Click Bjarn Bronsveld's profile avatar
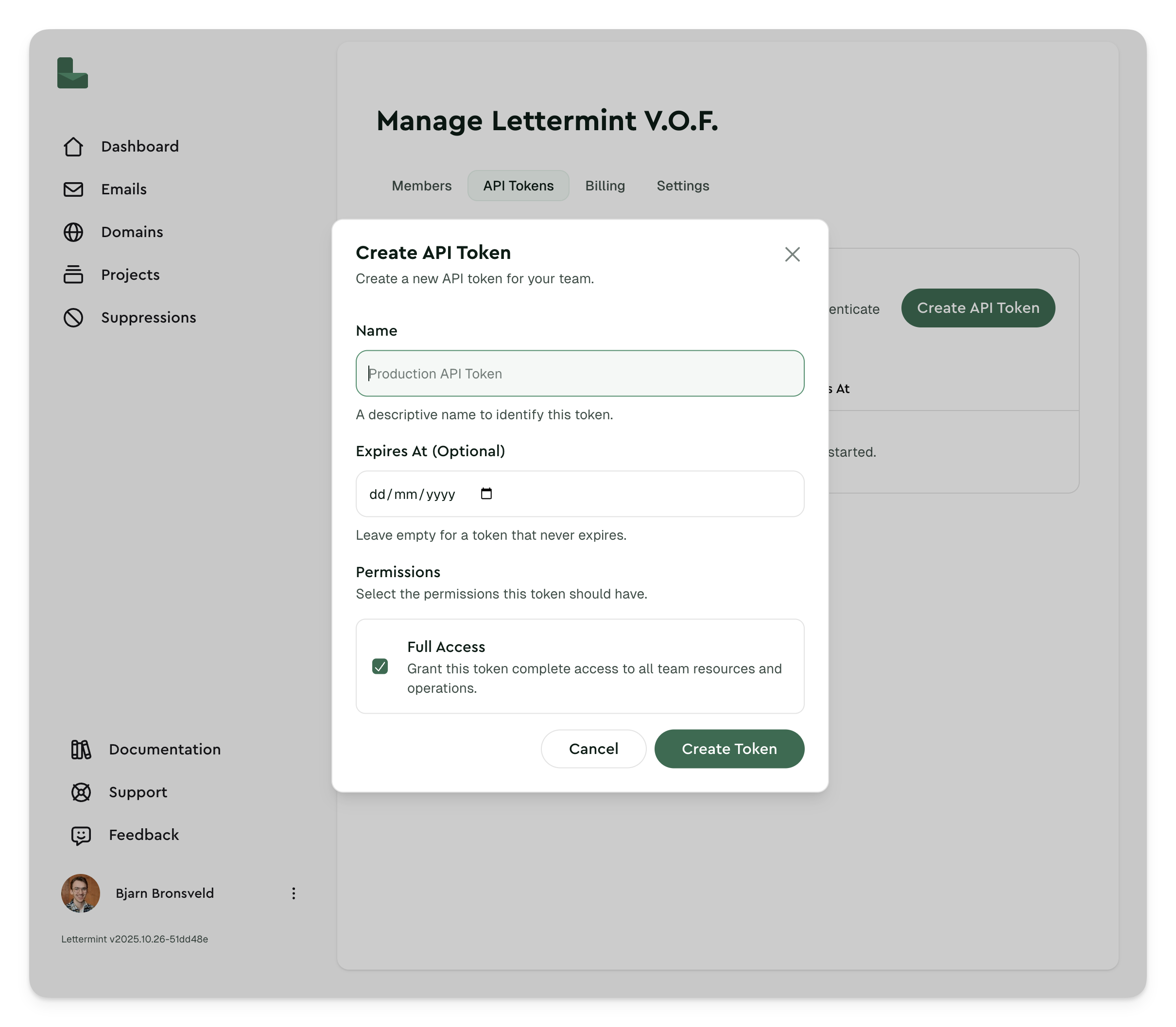1176x1027 pixels. pyautogui.click(x=80, y=893)
